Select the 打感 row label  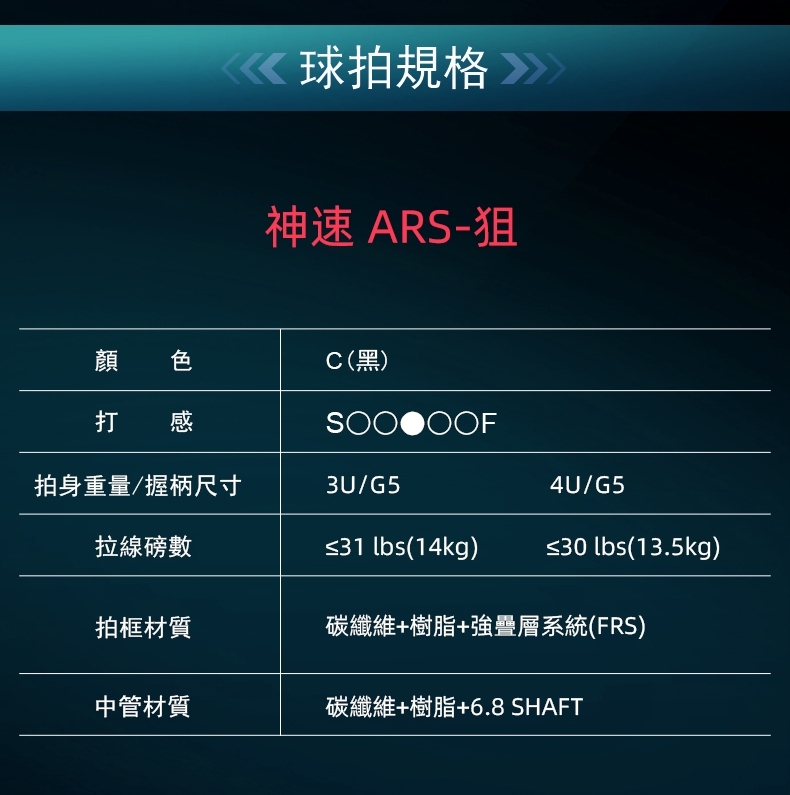[x=142, y=423]
